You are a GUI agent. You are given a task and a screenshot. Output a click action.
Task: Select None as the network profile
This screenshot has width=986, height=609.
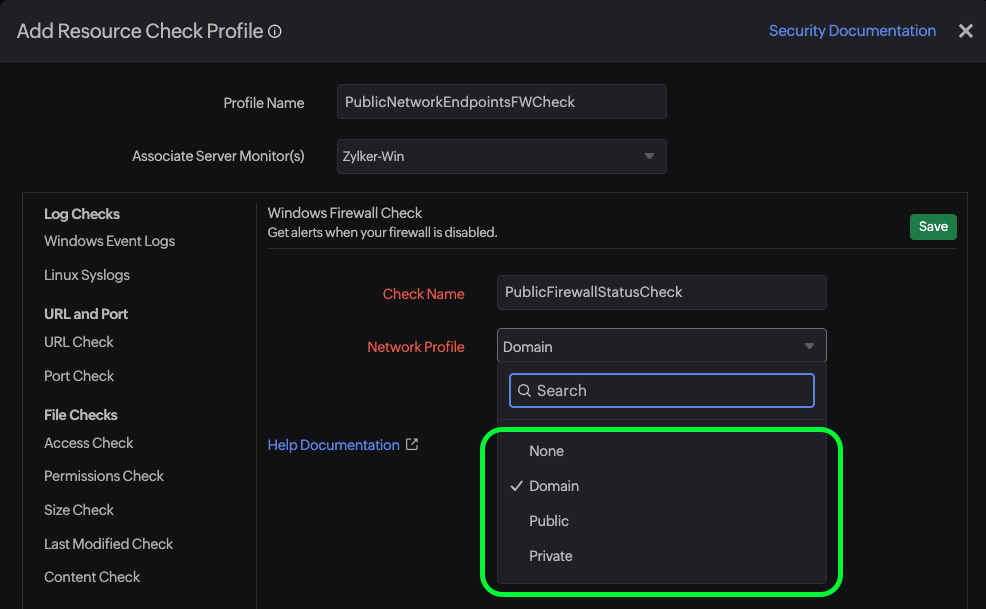pos(546,451)
